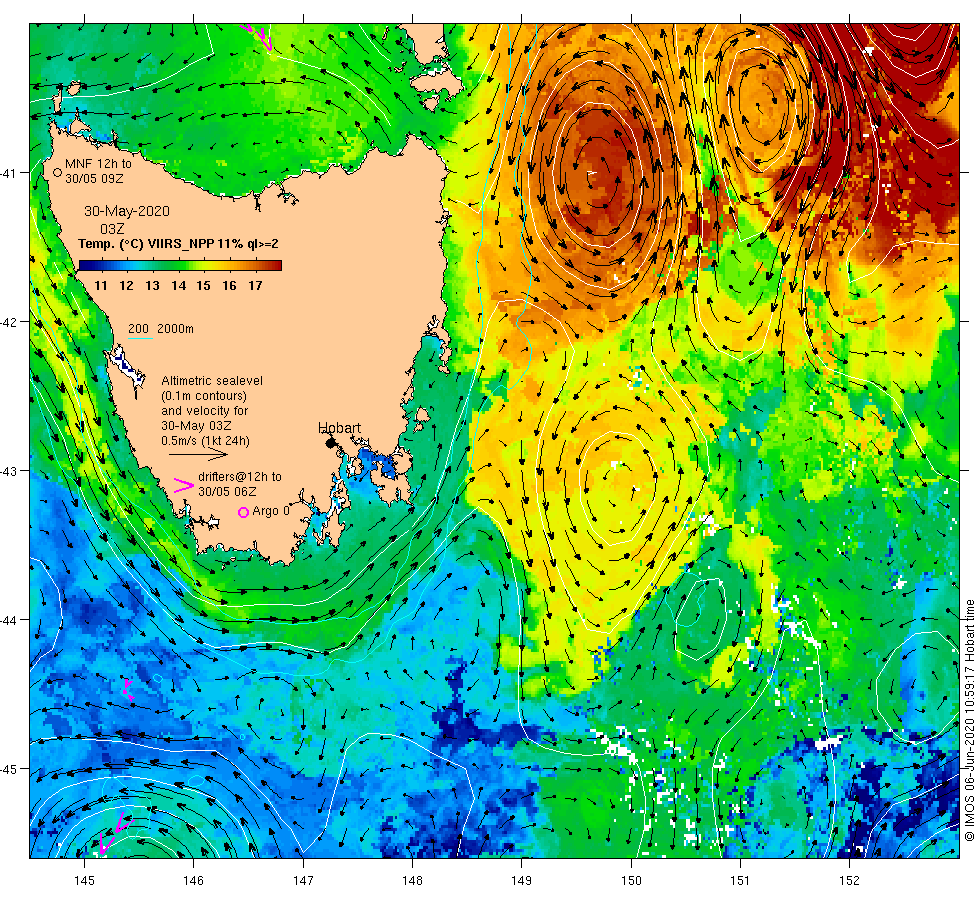Click the '(0.1m contours)' legend line
The height and width of the screenshot is (900, 980).
tap(204, 396)
